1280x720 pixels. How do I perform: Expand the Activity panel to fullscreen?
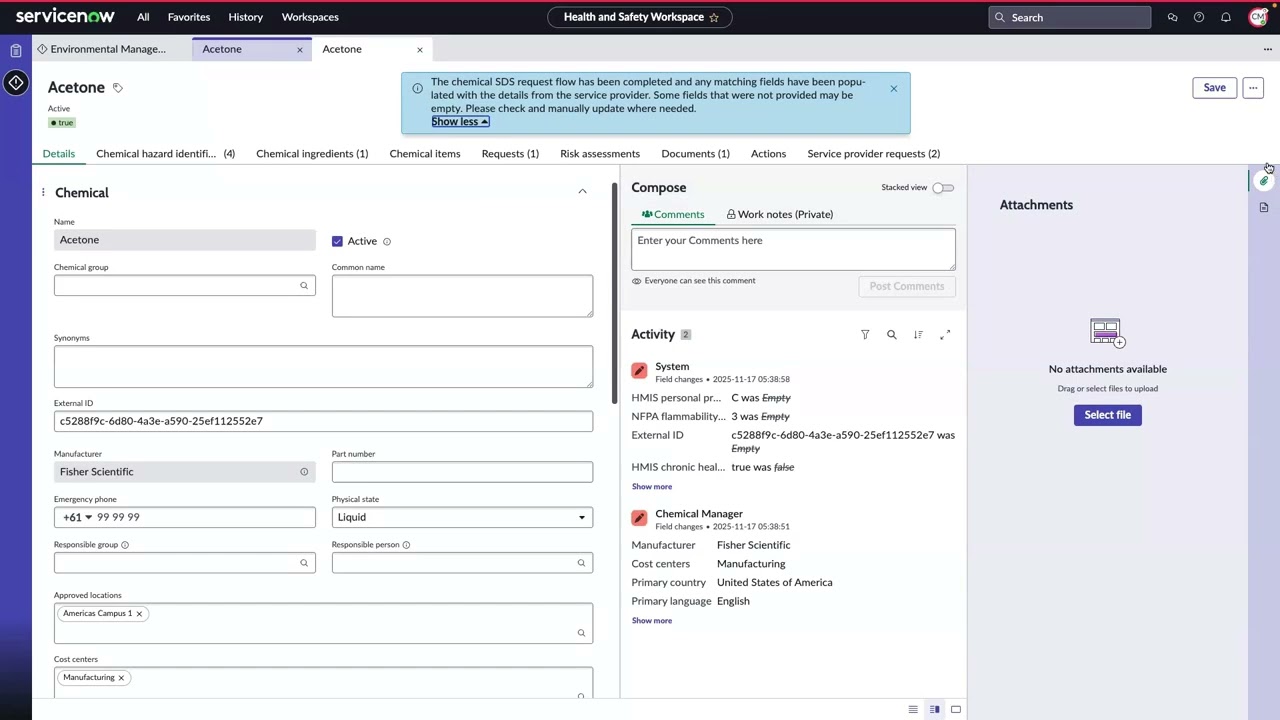(x=945, y=335)
